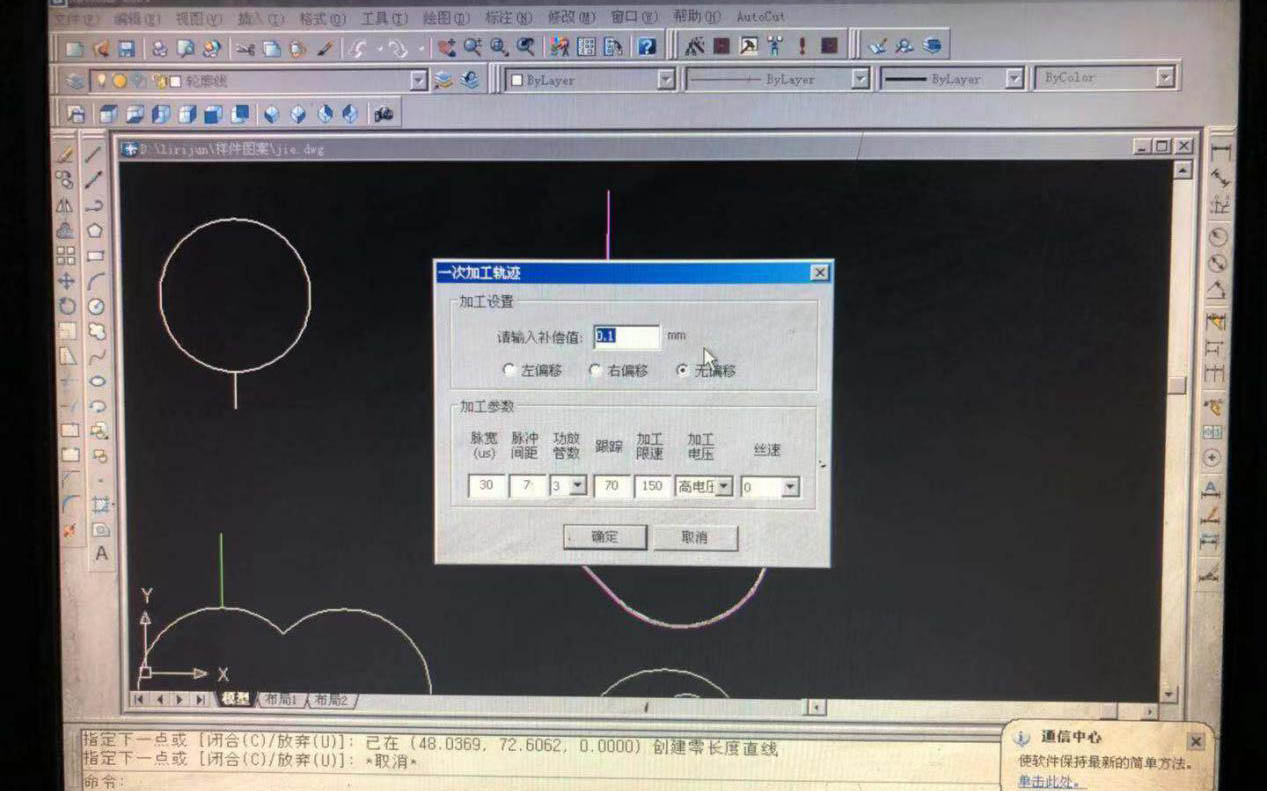Open the ByLayer color control

(666, 80)
